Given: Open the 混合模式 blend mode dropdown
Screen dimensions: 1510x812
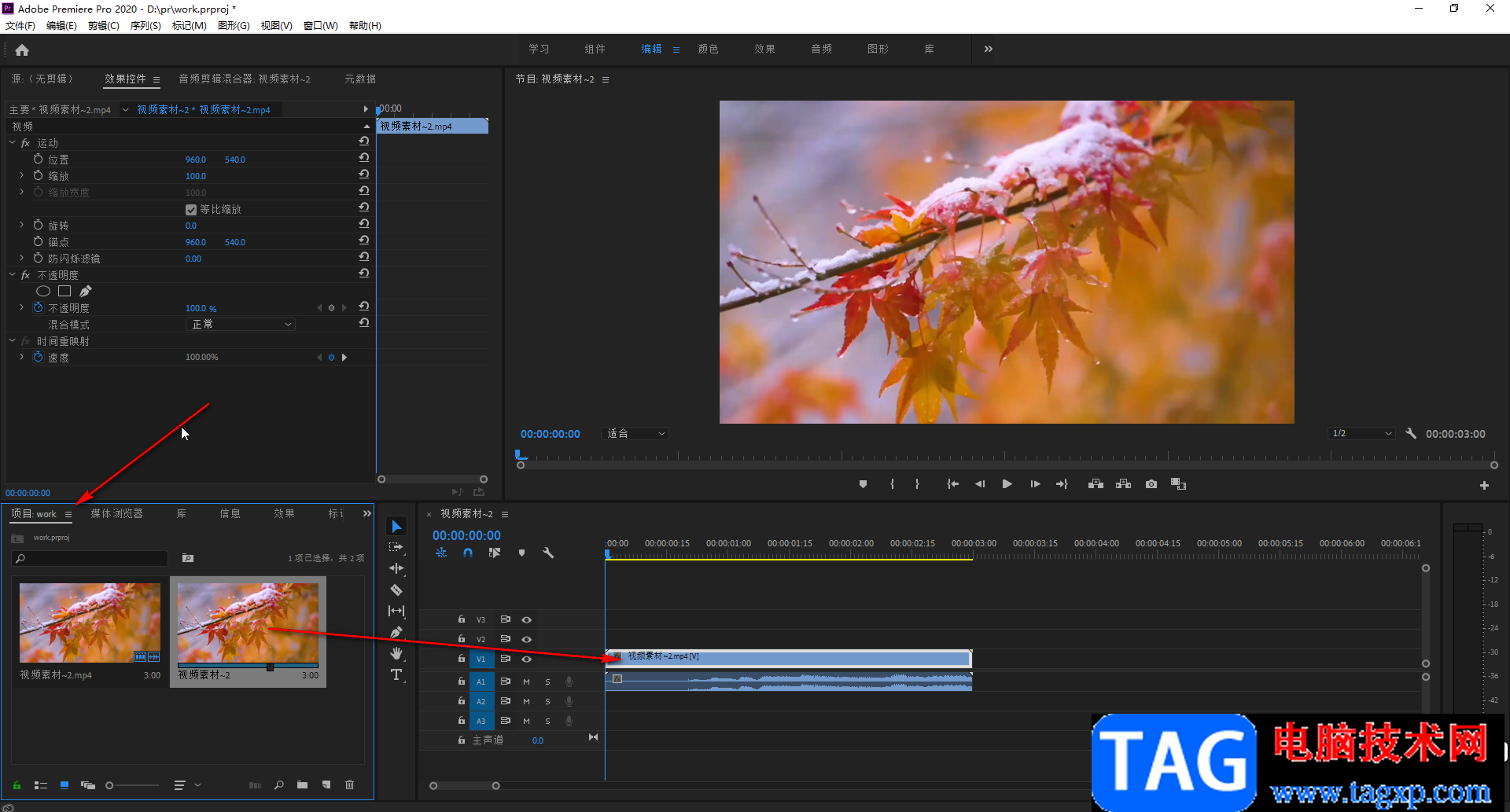Looking at the screenshot, I should point(241,325).
